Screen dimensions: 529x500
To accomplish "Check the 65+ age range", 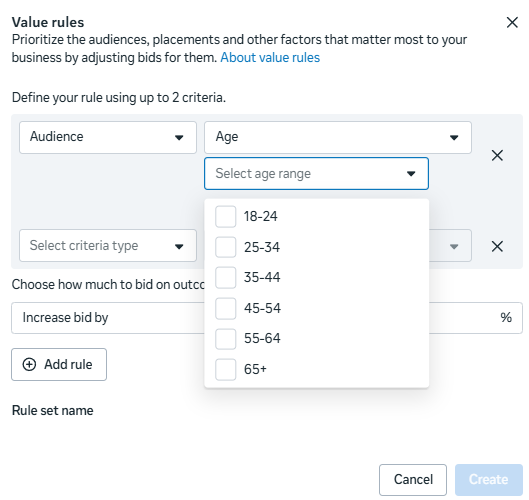I will (x=225, y=369).
